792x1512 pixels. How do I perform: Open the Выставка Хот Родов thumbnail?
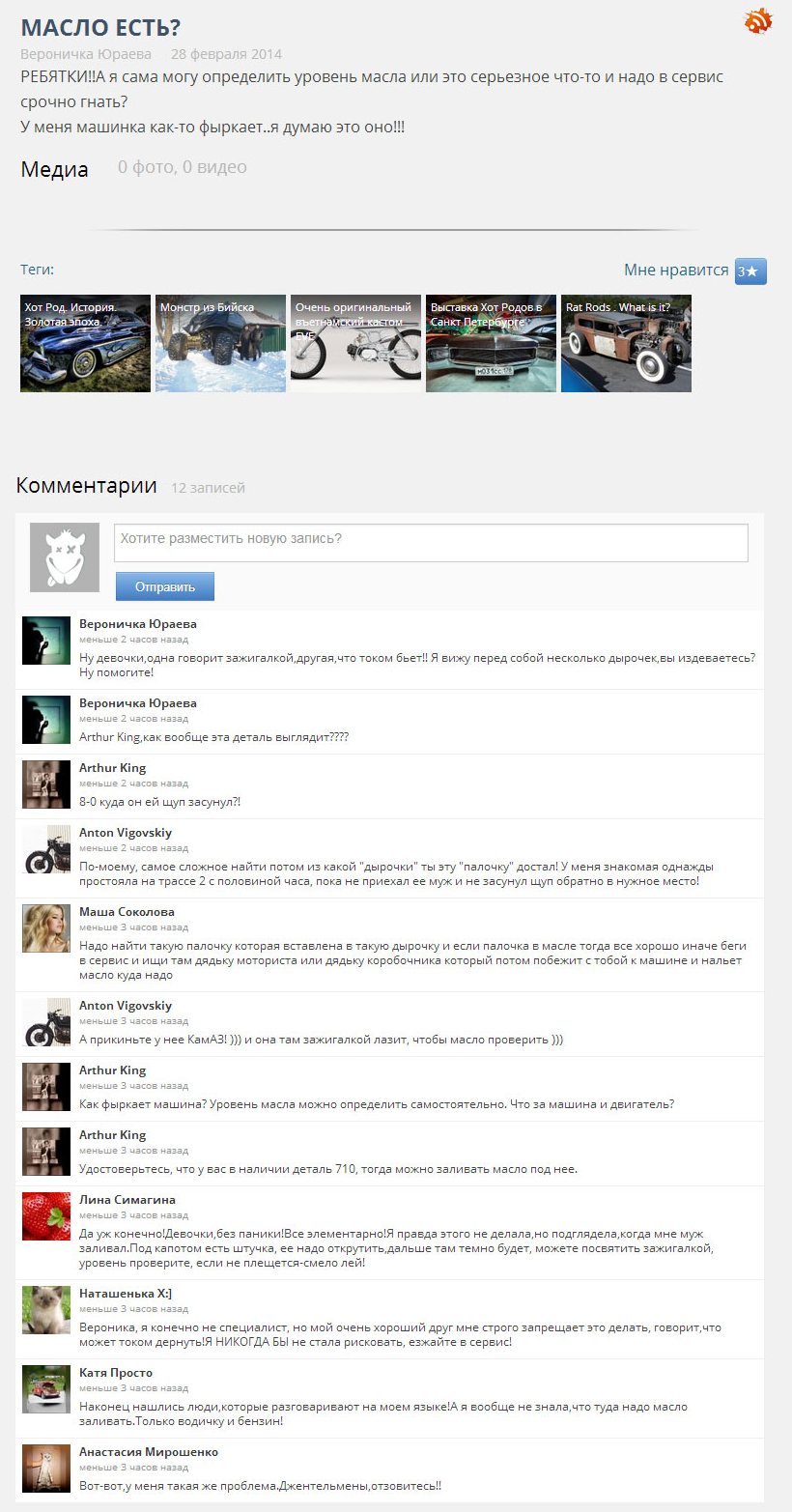[x=491, y=343]
